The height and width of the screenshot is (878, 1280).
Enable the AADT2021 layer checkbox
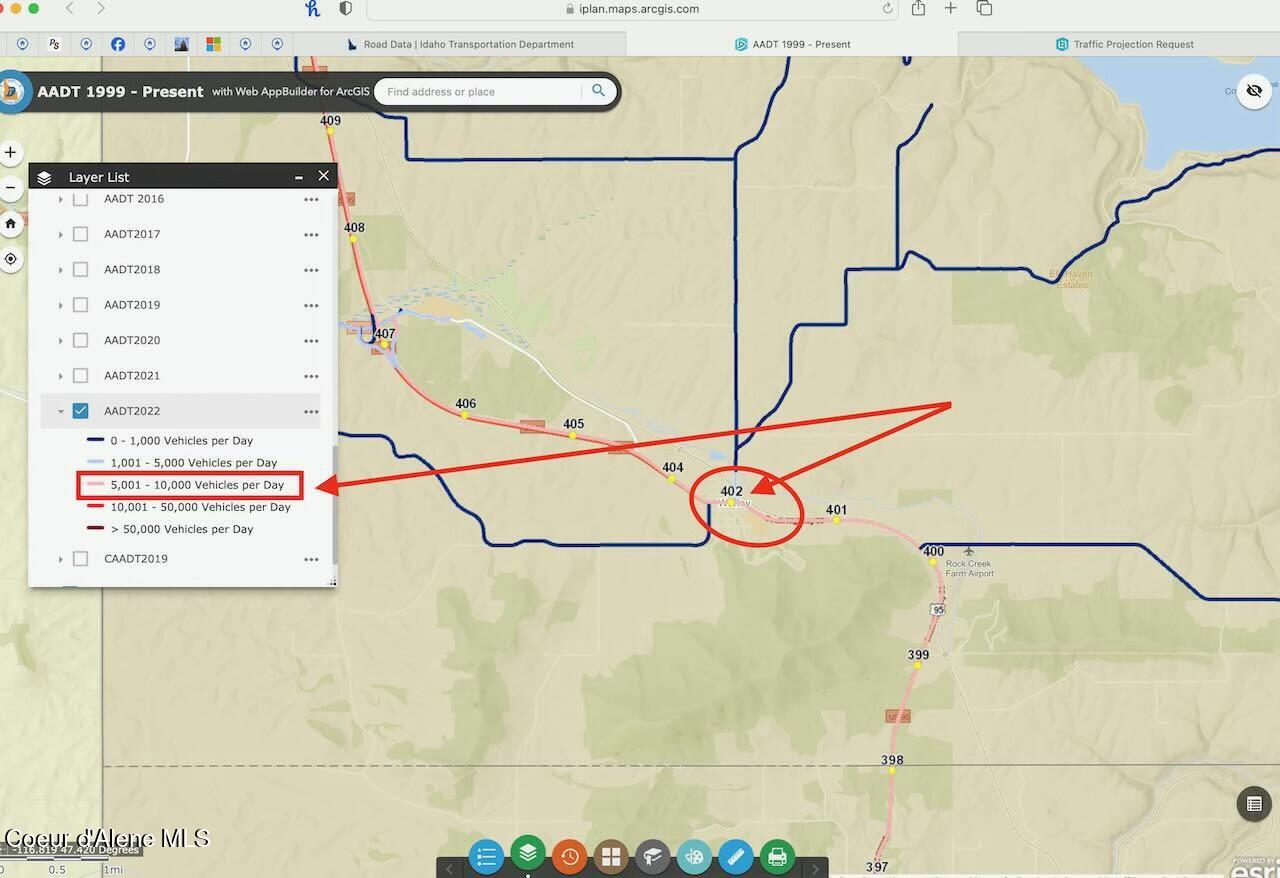click(81, 376)
